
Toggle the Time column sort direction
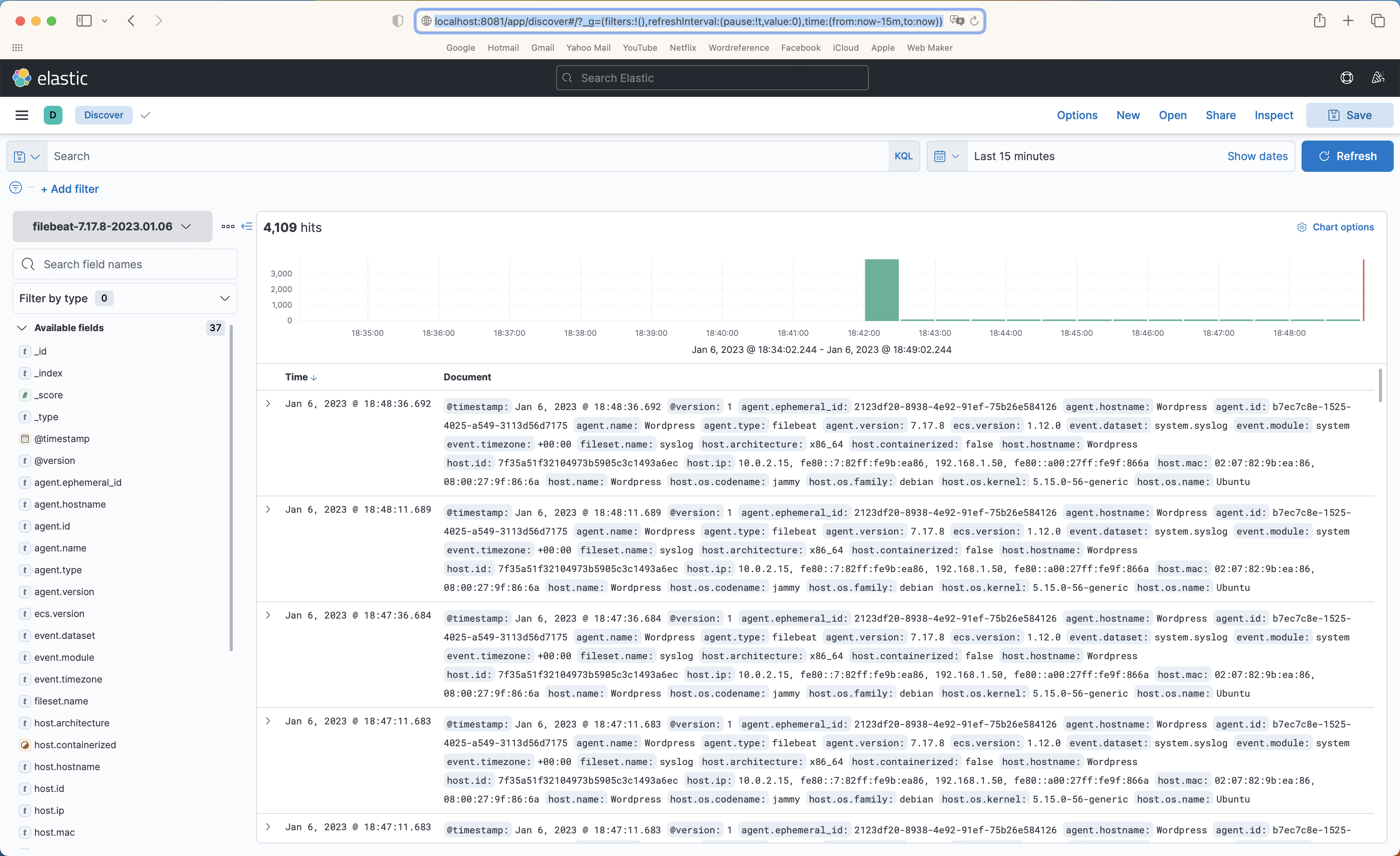point(314,376)
